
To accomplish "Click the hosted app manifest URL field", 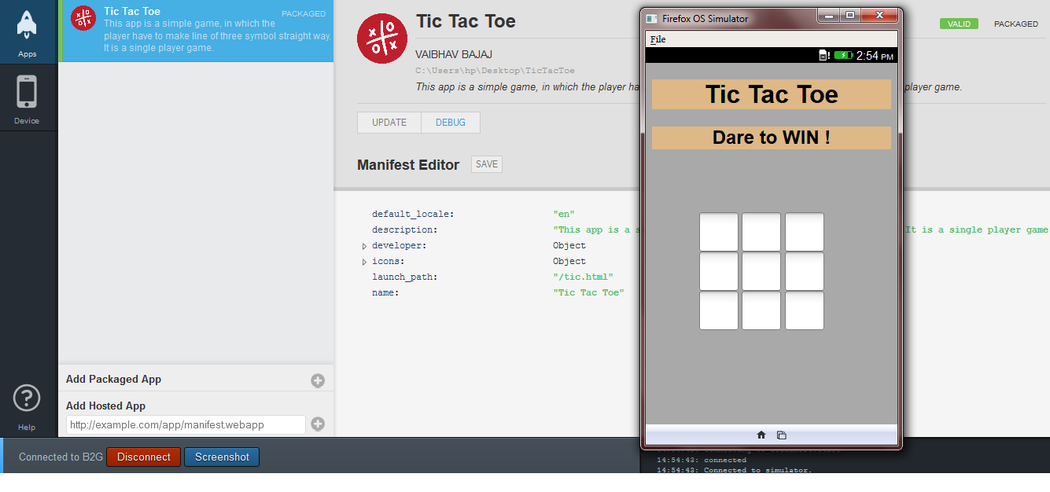I will click(x=185, y=425).
